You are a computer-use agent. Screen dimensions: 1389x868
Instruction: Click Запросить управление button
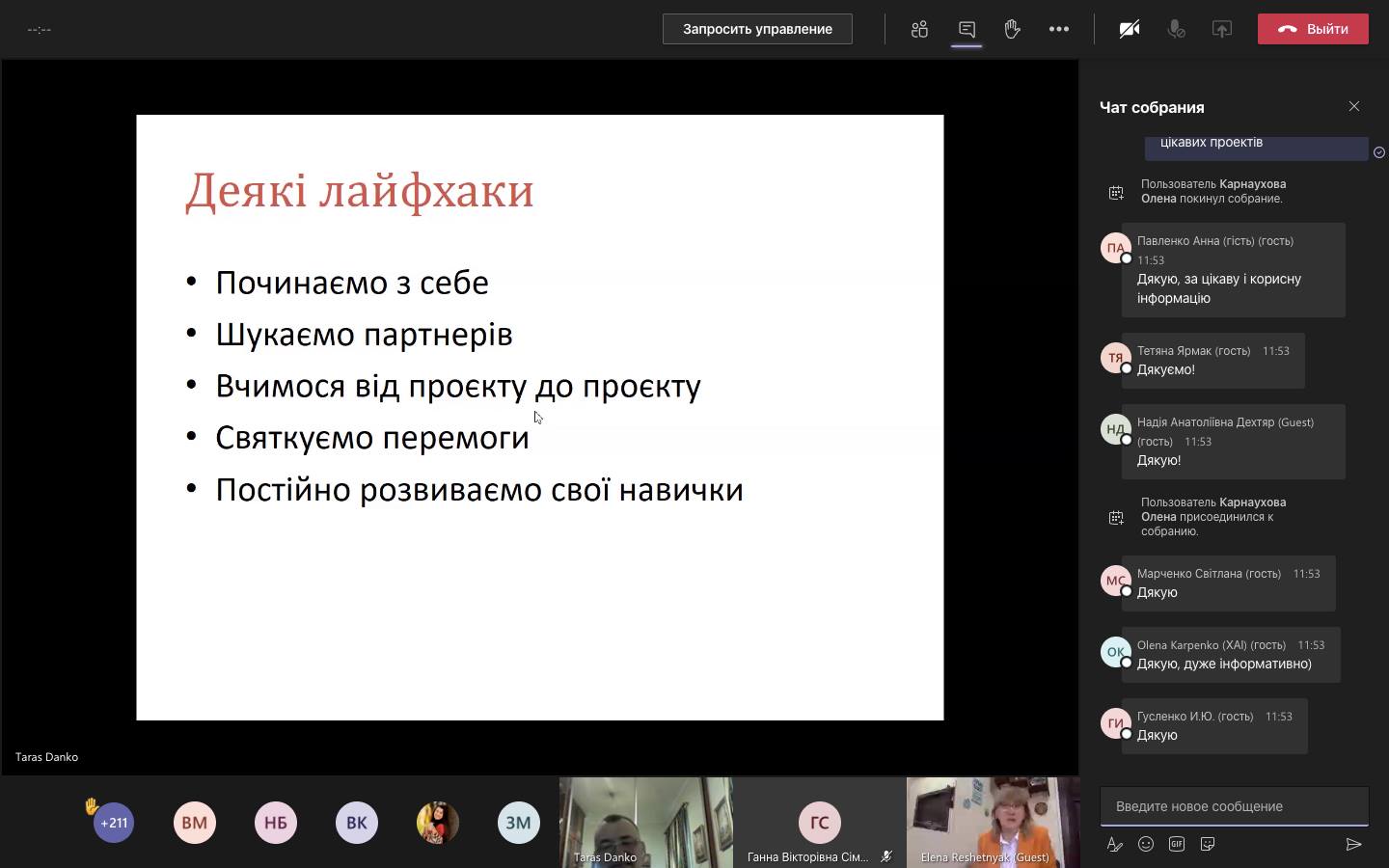[x=757, y=29]
